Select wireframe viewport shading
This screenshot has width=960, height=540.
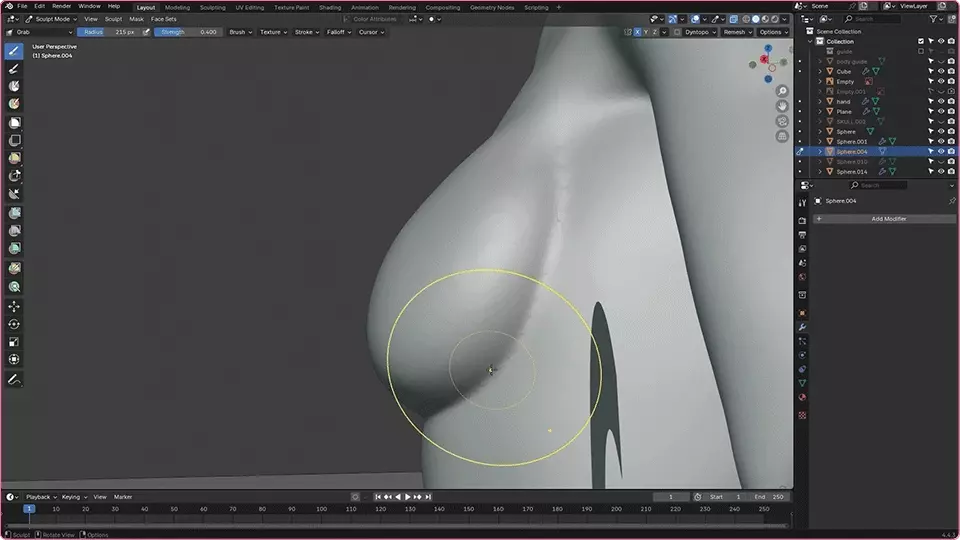point(746,19)
